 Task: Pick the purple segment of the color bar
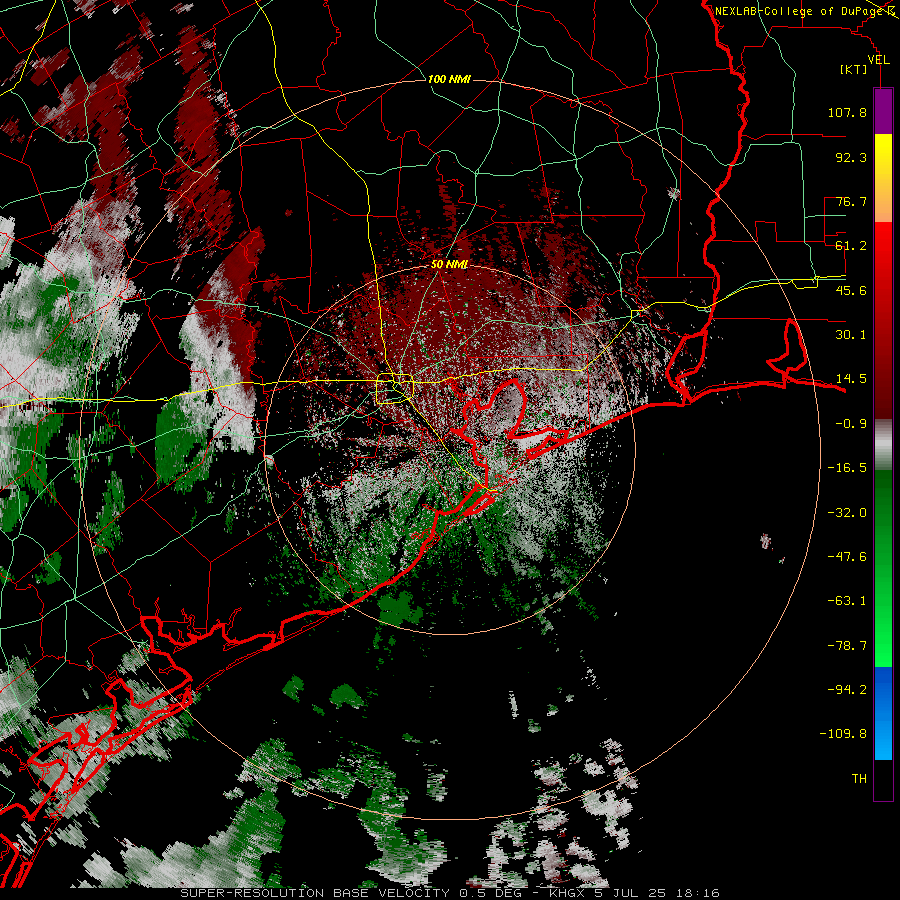click(883, 111)
